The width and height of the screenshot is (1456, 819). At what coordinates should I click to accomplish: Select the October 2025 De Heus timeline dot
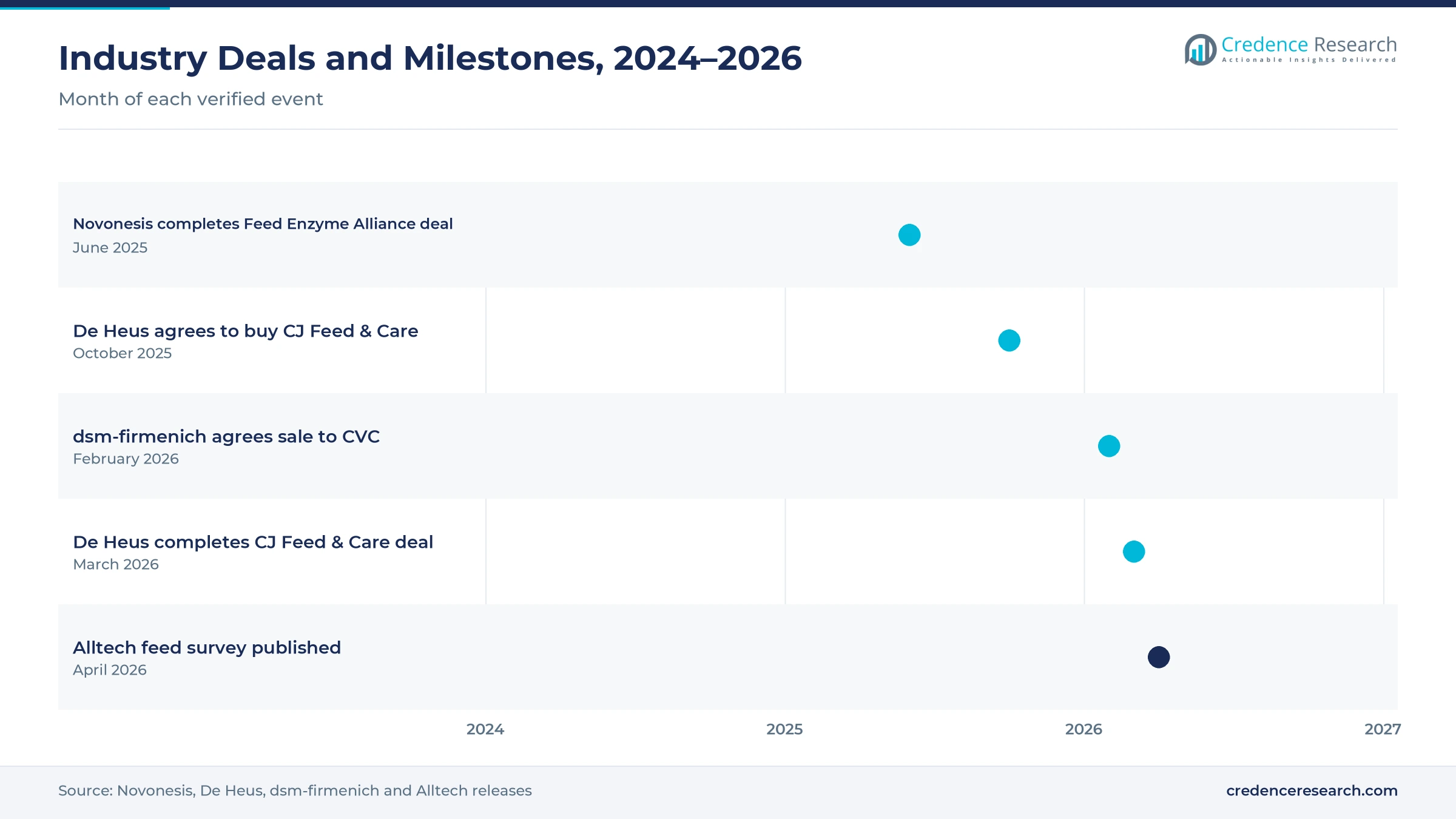[1009, 340]
